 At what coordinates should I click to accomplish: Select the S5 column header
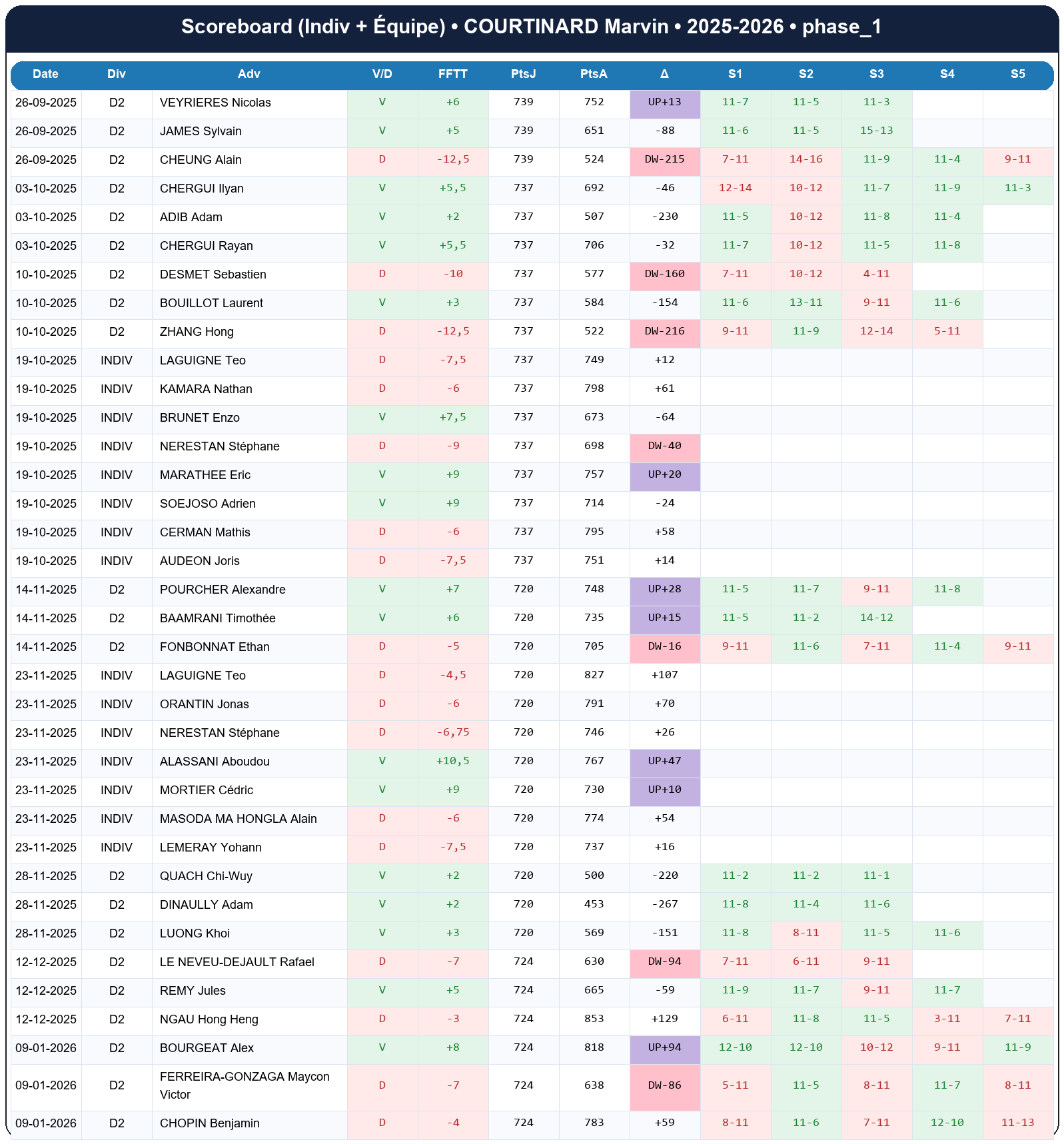pos(1017,74)
